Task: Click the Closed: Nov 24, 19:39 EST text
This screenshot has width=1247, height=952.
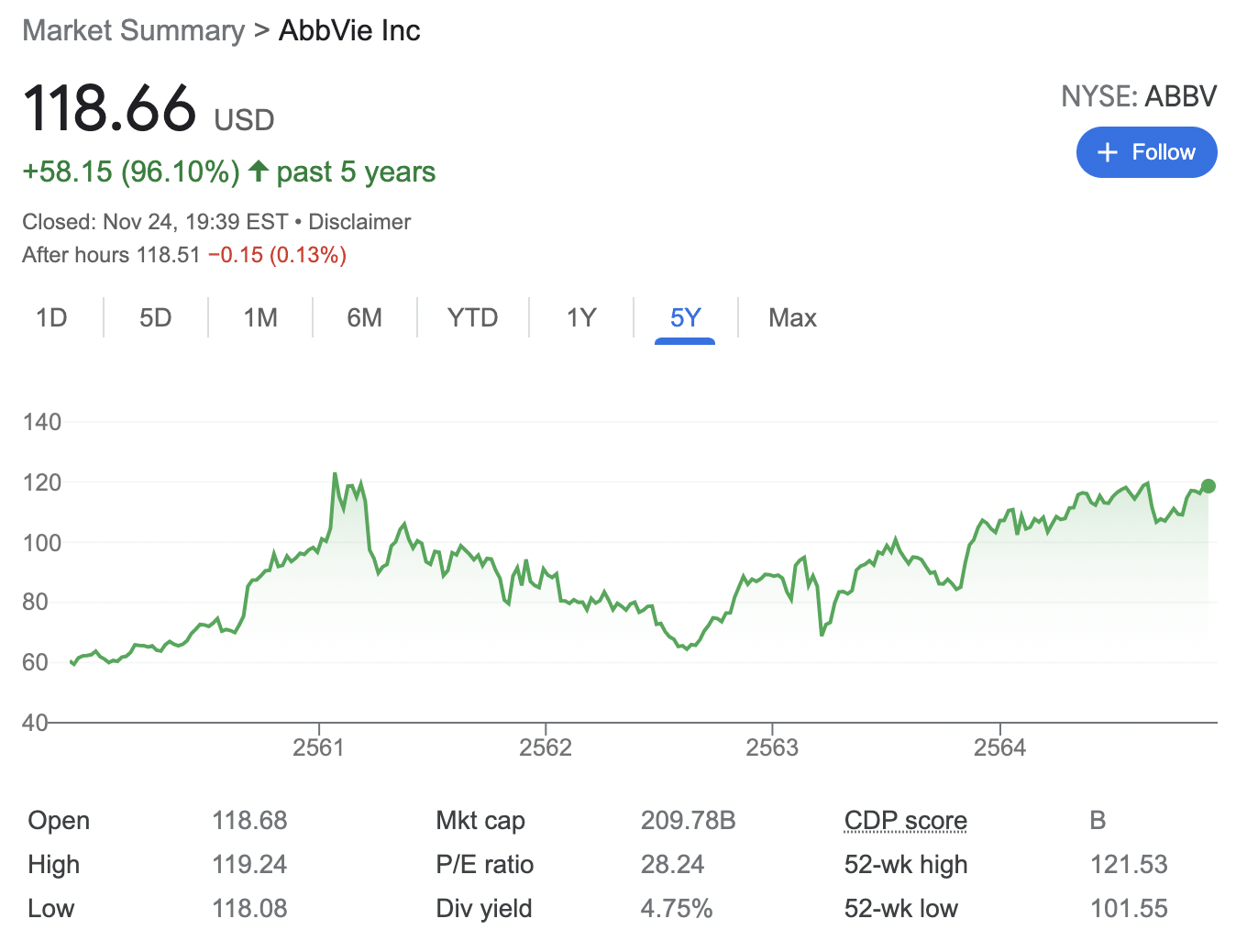Action: pyautogui.click(x=155, y=222)
